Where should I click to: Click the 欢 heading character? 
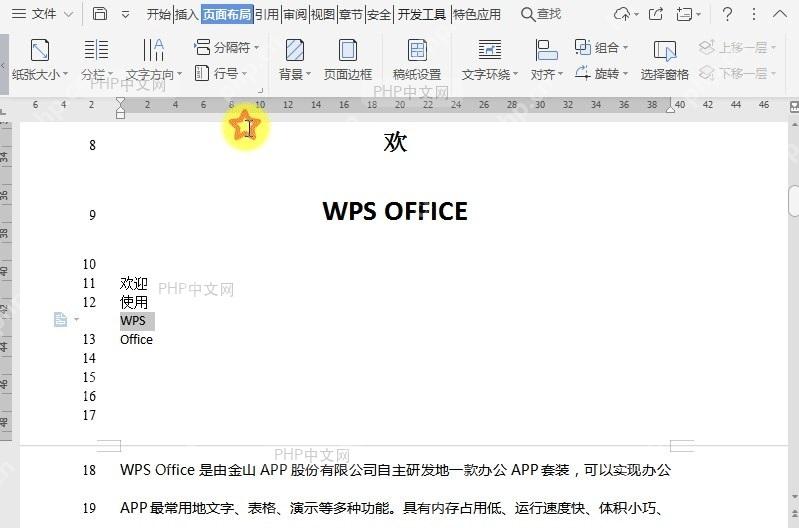pos(395,142)
